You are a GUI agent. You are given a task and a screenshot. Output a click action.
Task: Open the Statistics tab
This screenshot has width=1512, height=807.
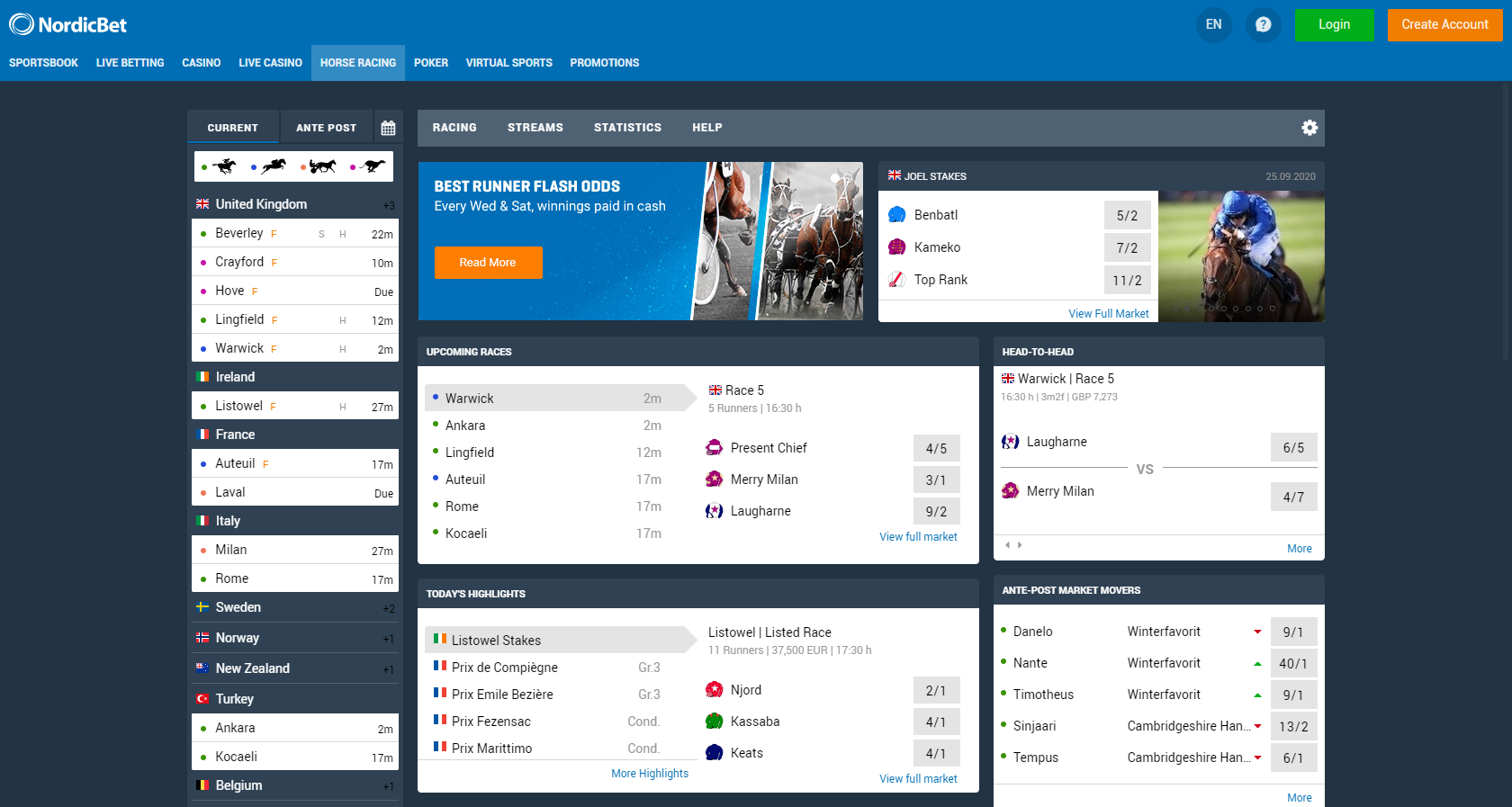[627, 128]
